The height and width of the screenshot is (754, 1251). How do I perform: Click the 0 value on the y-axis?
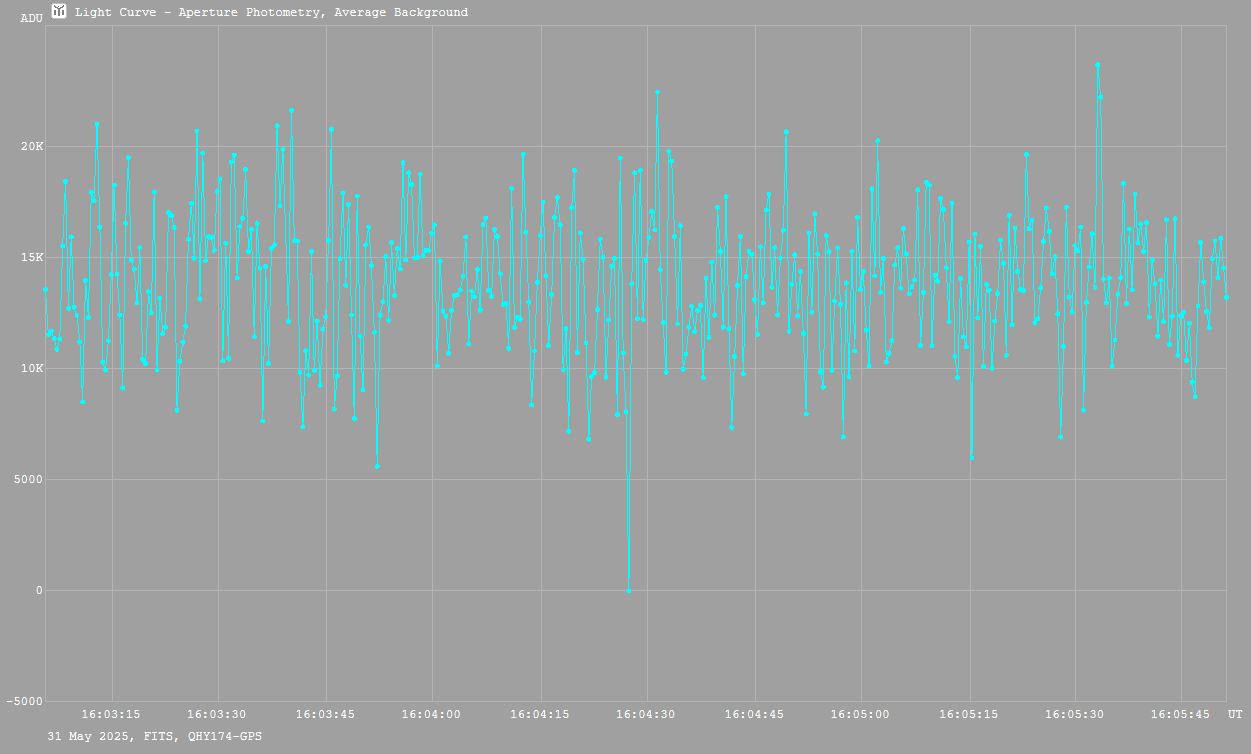coord(39,591)
